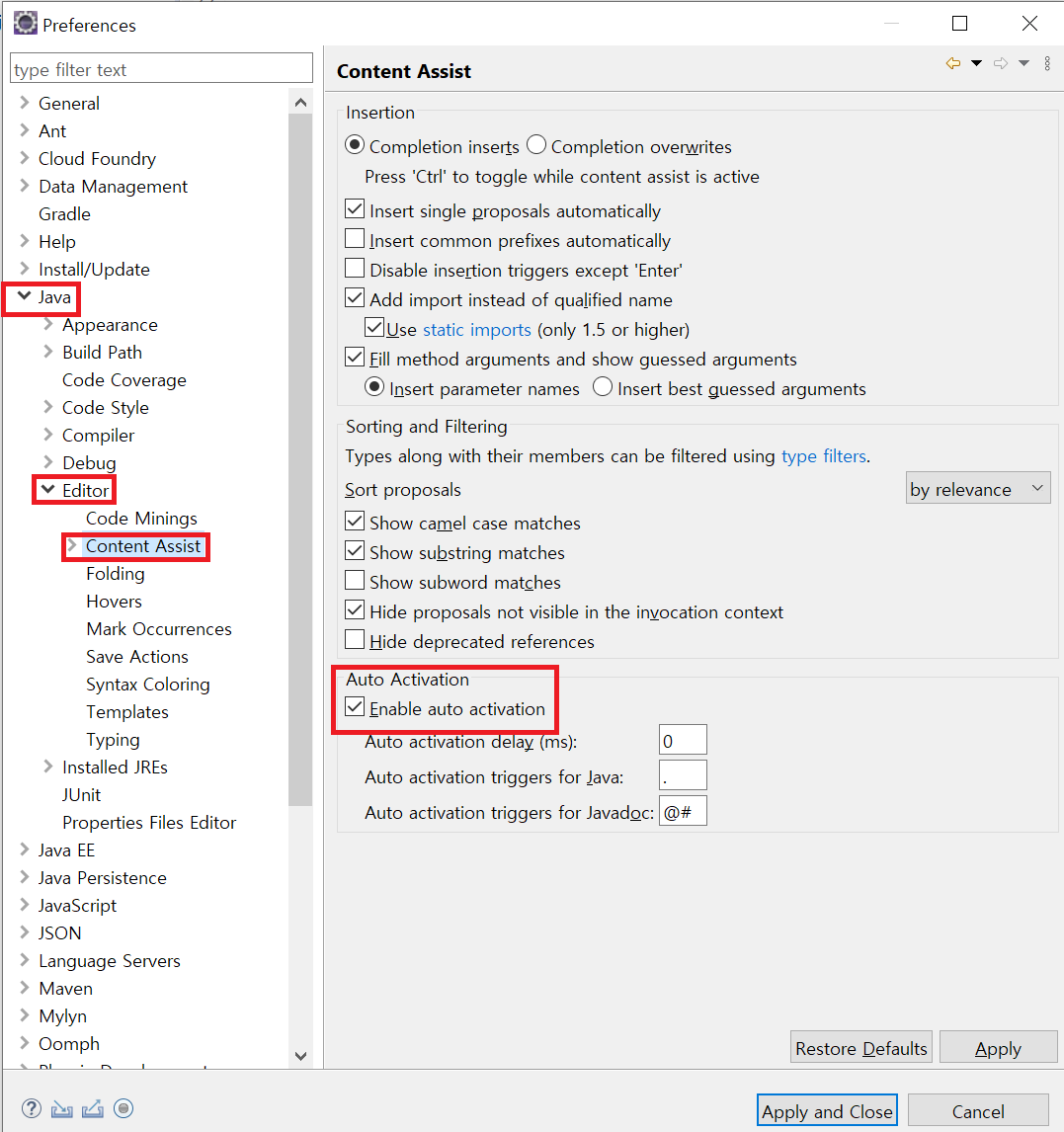
Task: Click the Auto activation delay field
Action: click(x=683, y=741)
